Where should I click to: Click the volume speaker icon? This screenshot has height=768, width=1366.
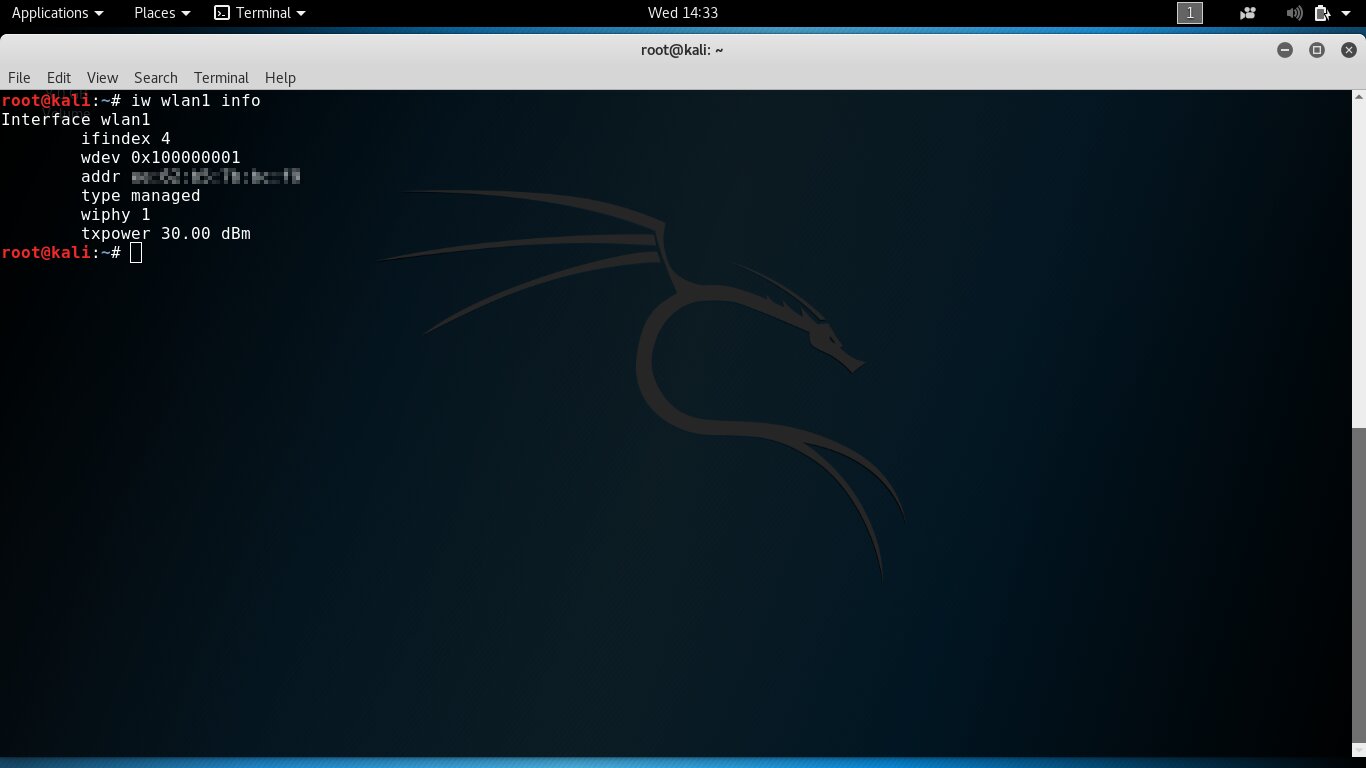coord(1294,13)
